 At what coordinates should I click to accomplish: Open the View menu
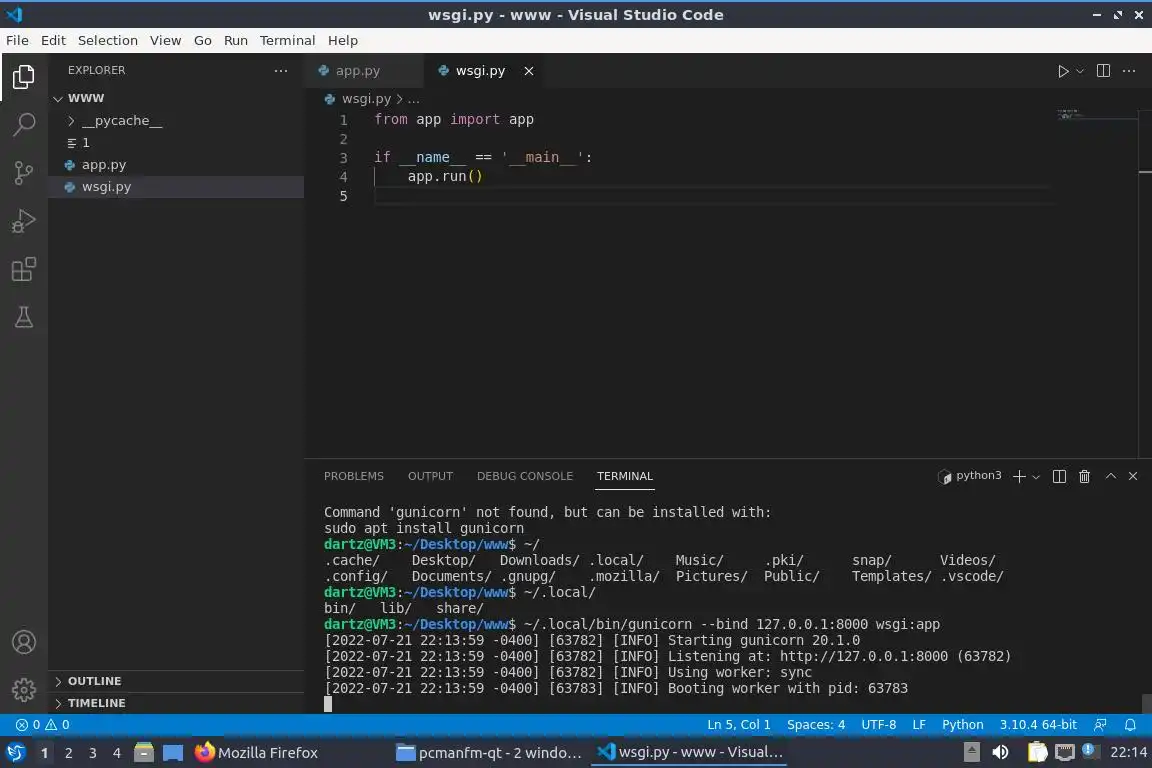click(165, 40)
